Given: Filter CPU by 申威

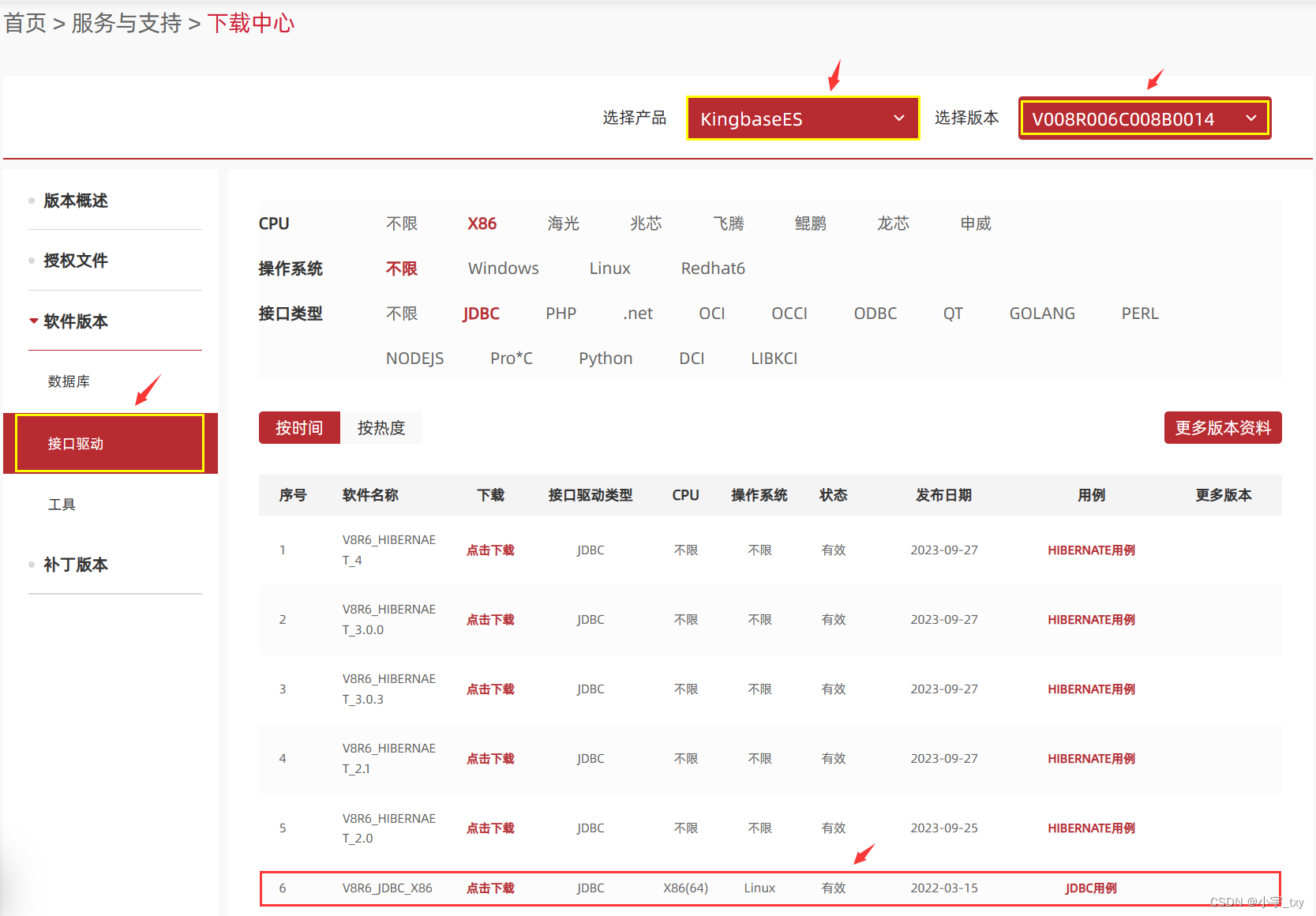Looking at the screenshot, I should click(x=976, y=223).
